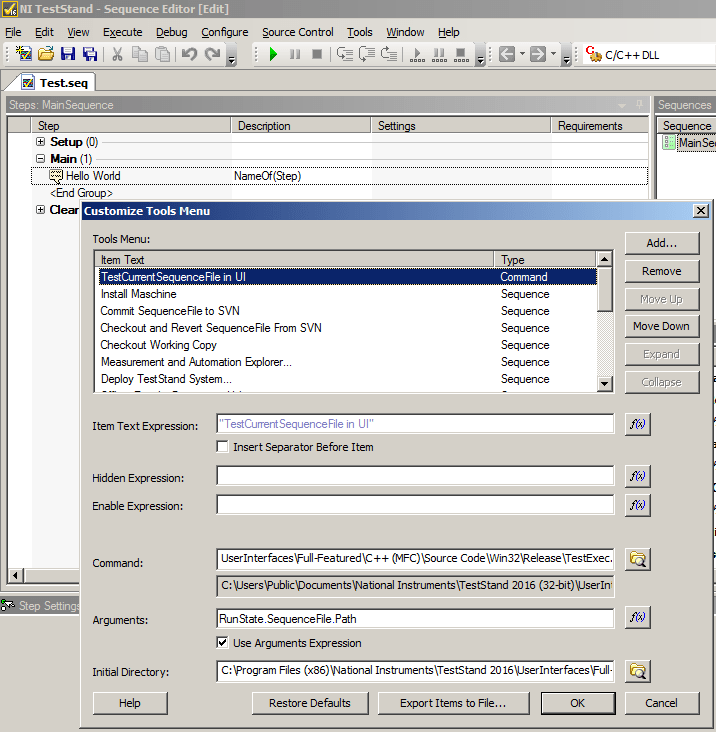Open the Execute menu
This screenshot has height=732, width=716.
pos(122,32)
